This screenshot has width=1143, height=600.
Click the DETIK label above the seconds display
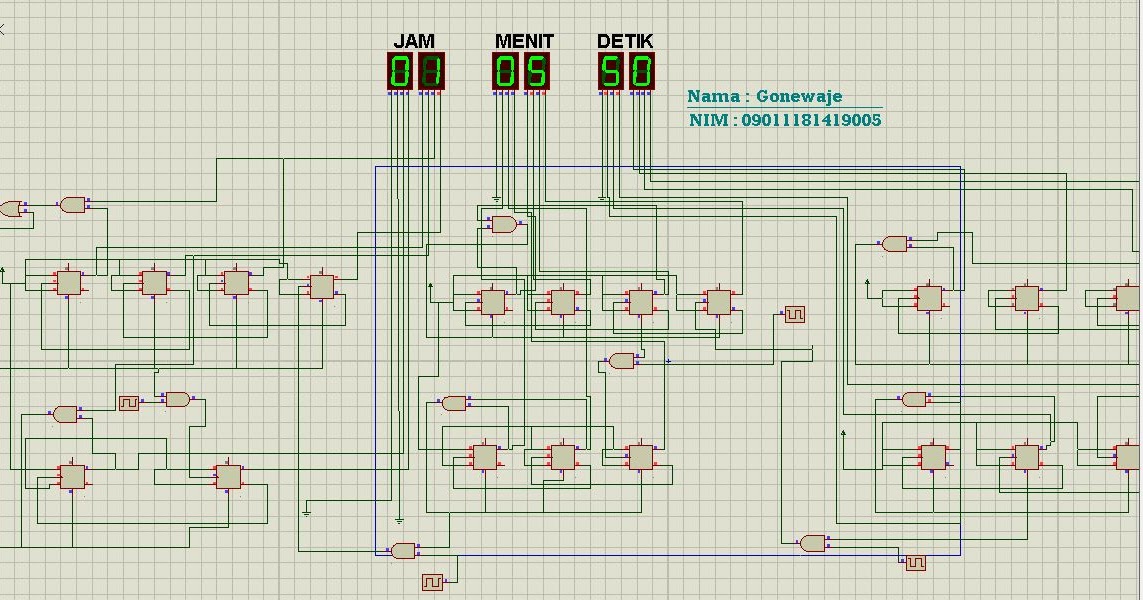(x=625, y=41)
